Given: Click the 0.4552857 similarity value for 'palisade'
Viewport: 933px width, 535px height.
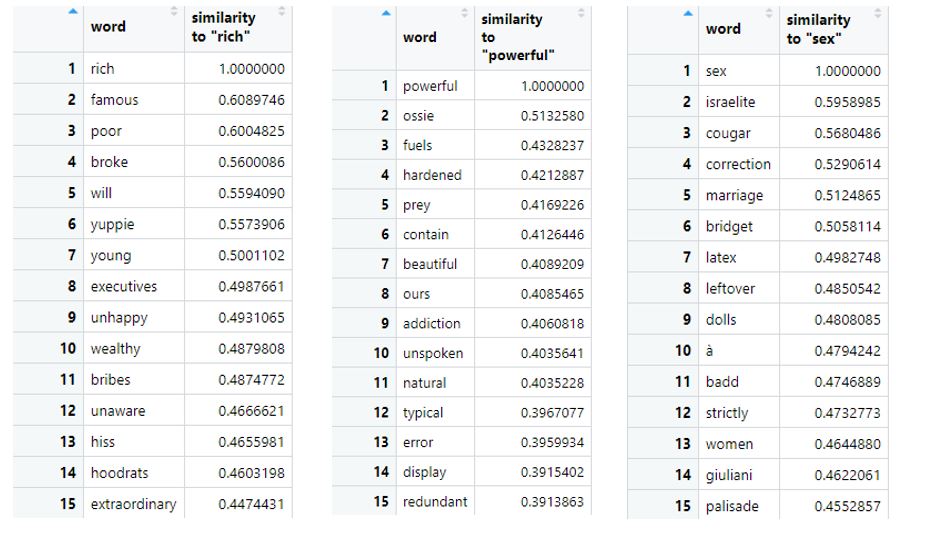Looking at the screenshot, I should click(848, 506).
